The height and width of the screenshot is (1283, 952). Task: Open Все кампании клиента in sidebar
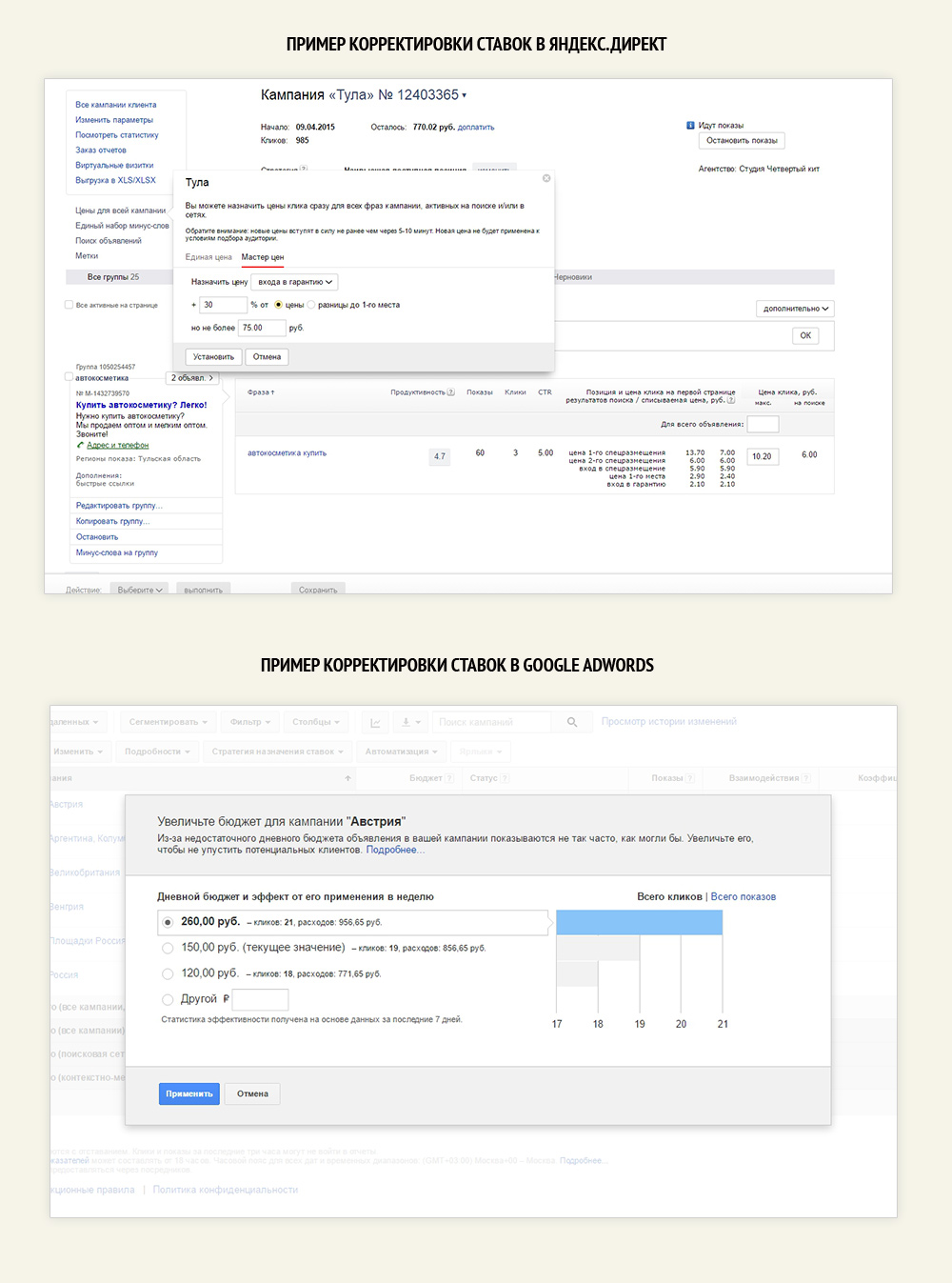pos(116,105)
